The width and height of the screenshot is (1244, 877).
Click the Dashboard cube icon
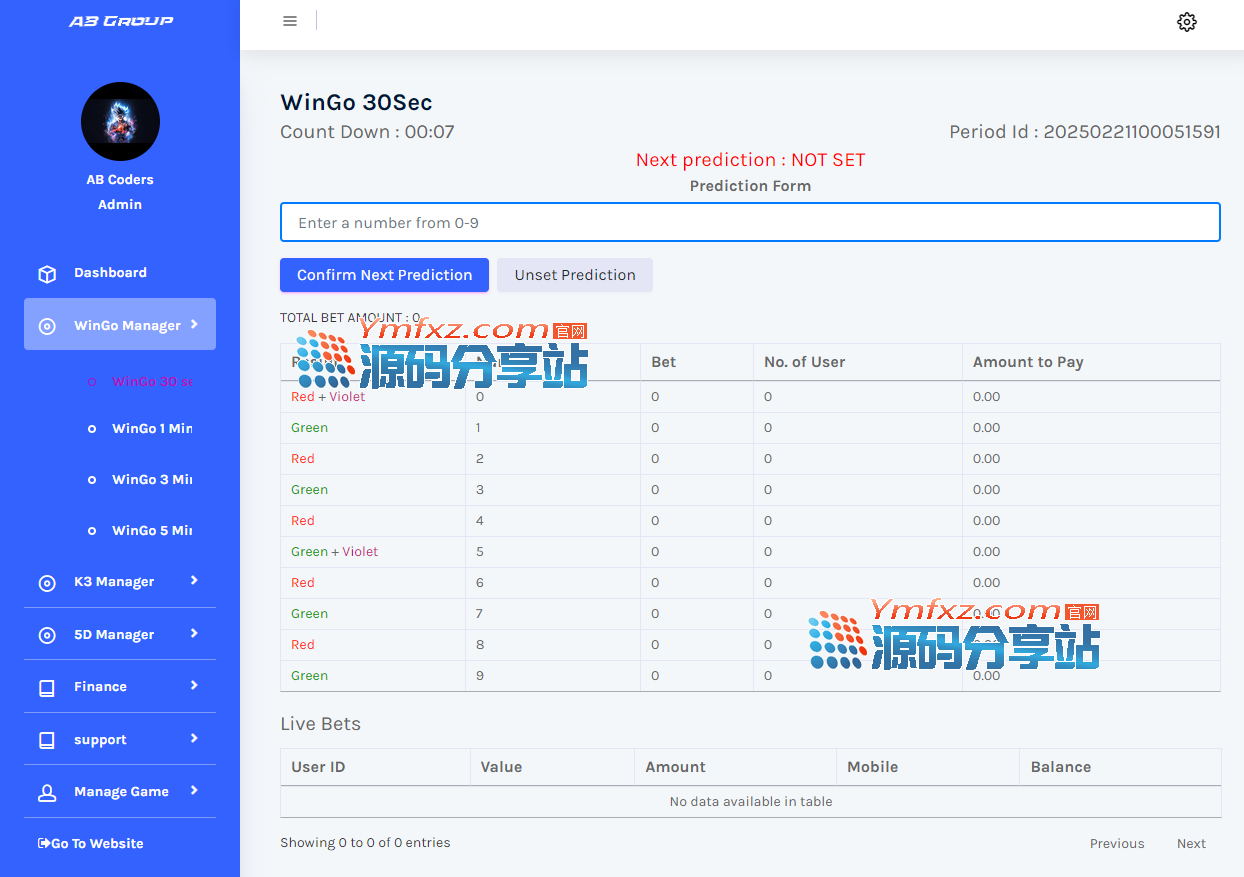tap(47, 274)
